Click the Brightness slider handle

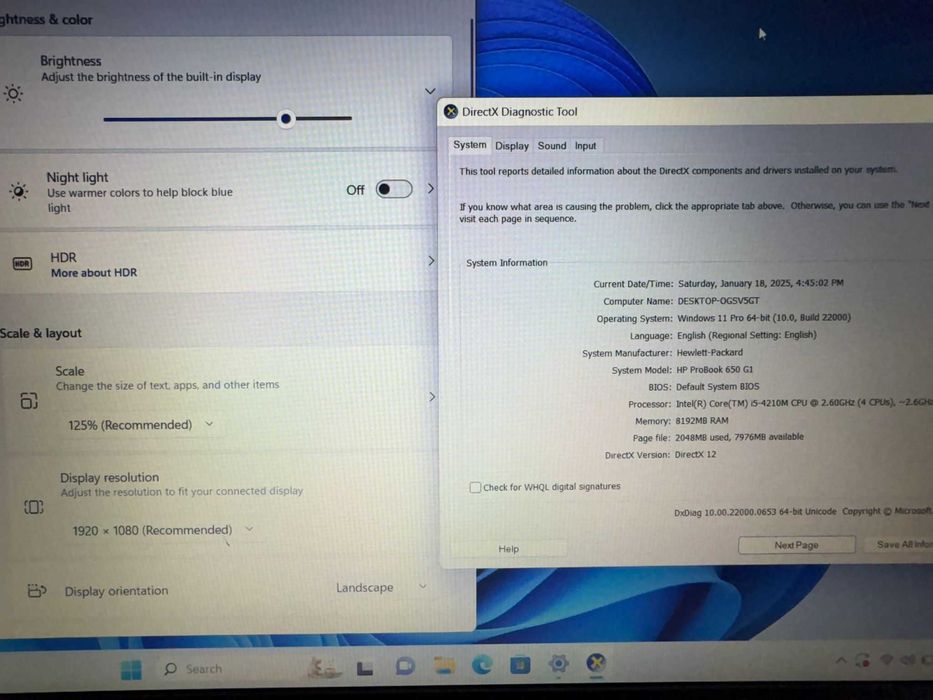(x=286, y=119)
